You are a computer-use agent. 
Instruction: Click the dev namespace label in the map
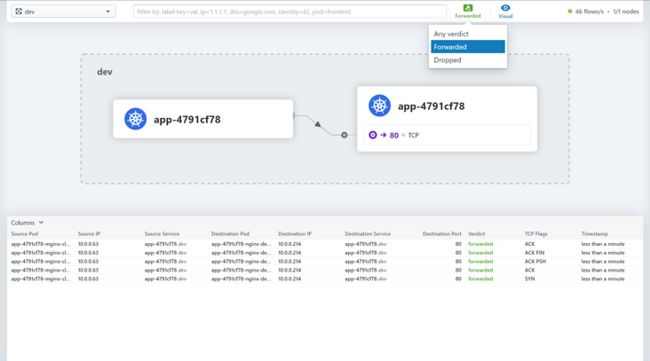tap(104, 72)
